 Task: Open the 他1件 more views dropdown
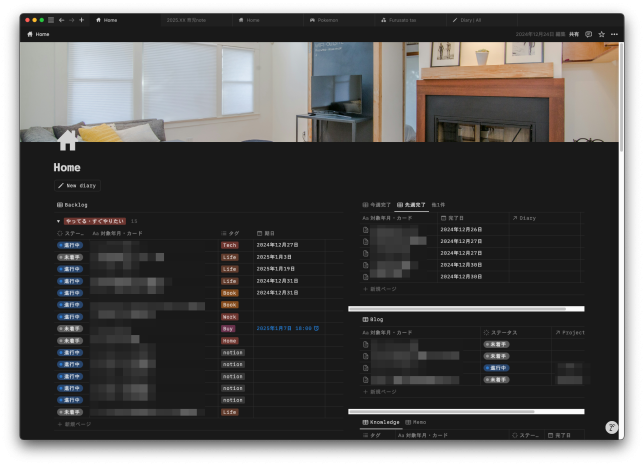438,204
